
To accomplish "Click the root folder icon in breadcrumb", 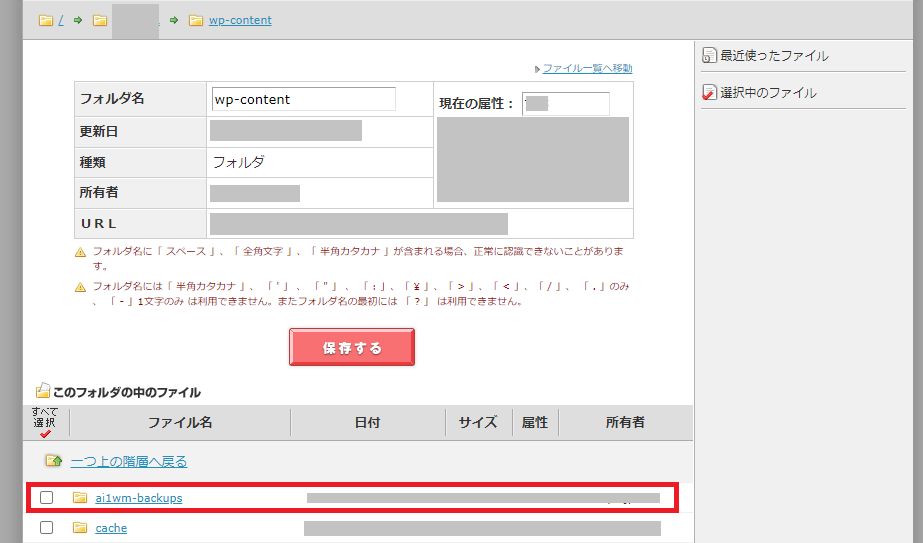I will click(x=46, y=20).
